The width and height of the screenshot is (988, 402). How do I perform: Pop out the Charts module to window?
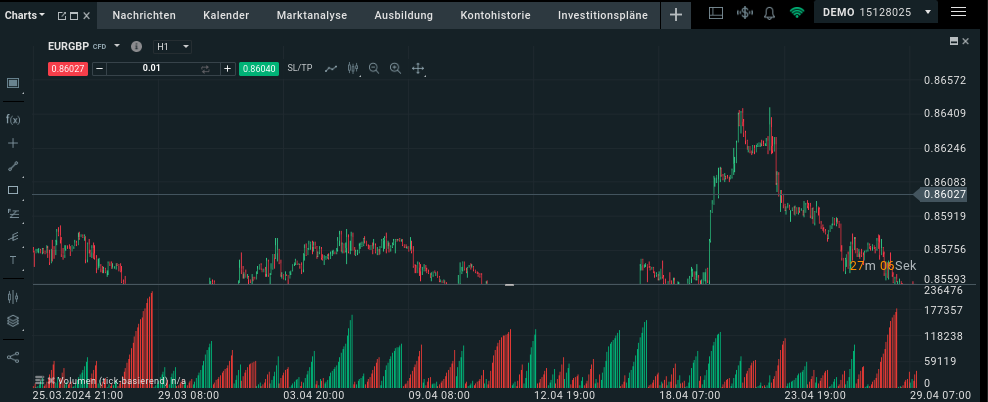click(x=62, y=16)
